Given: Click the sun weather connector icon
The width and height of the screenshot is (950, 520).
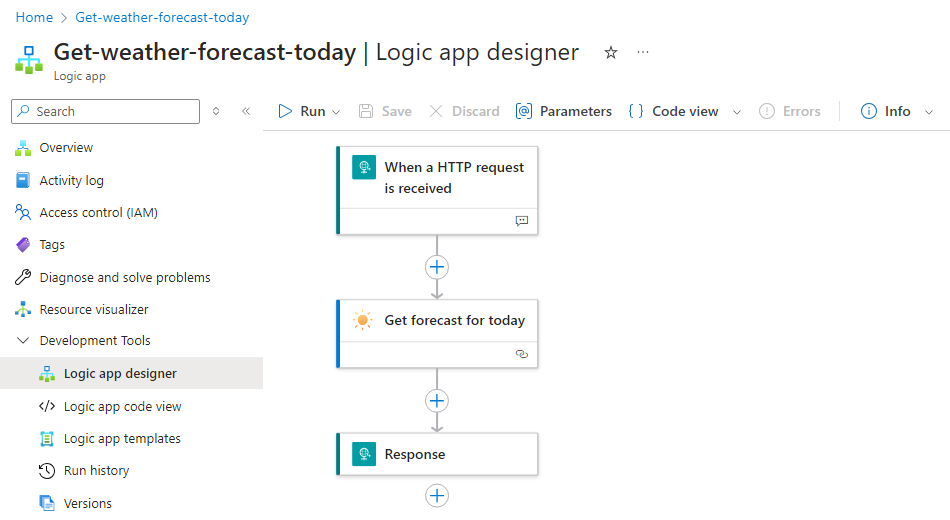Looking at the screenshot, I should [x=363, y=320].
